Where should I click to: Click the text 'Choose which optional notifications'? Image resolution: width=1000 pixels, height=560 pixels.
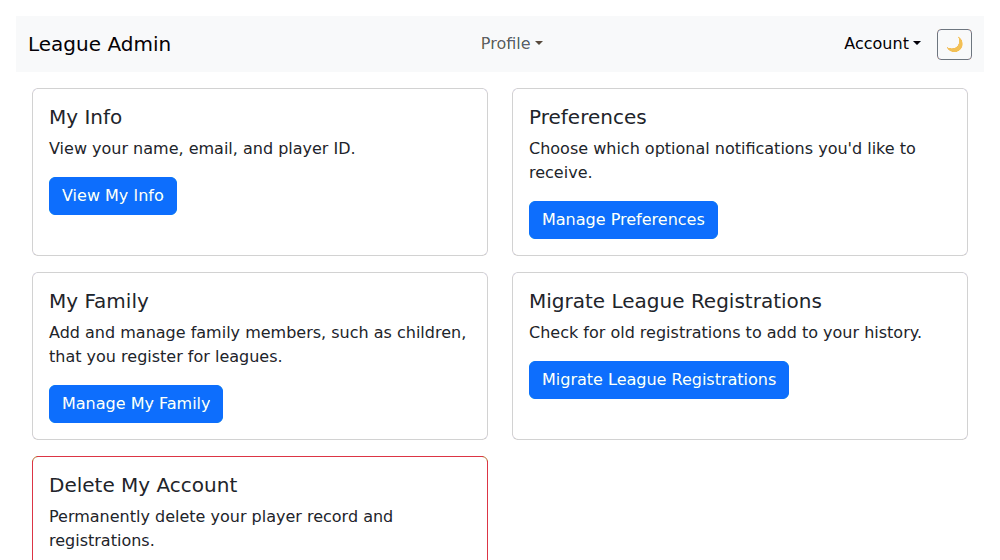click(x=671, y=149)
